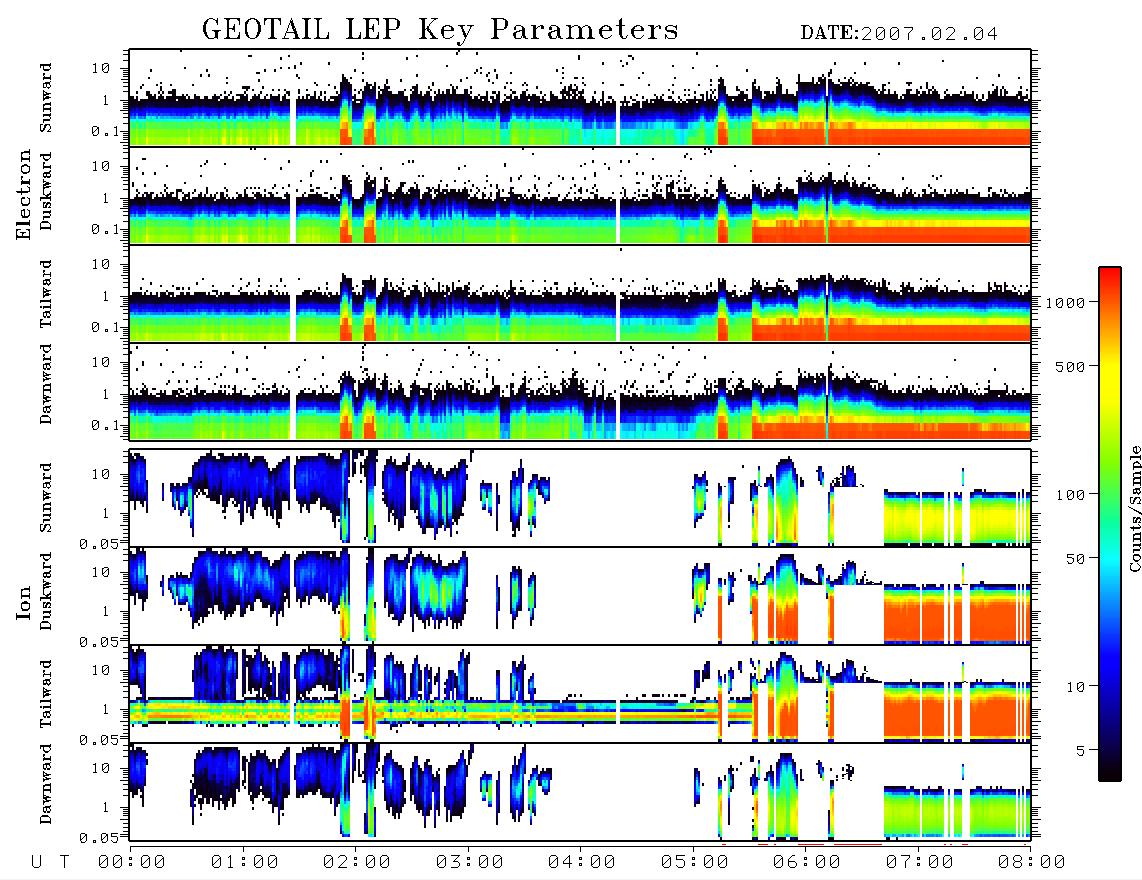Click the Electron Dawnward panel label
This screenshot has width=1142, height=880.
[46, 385]
